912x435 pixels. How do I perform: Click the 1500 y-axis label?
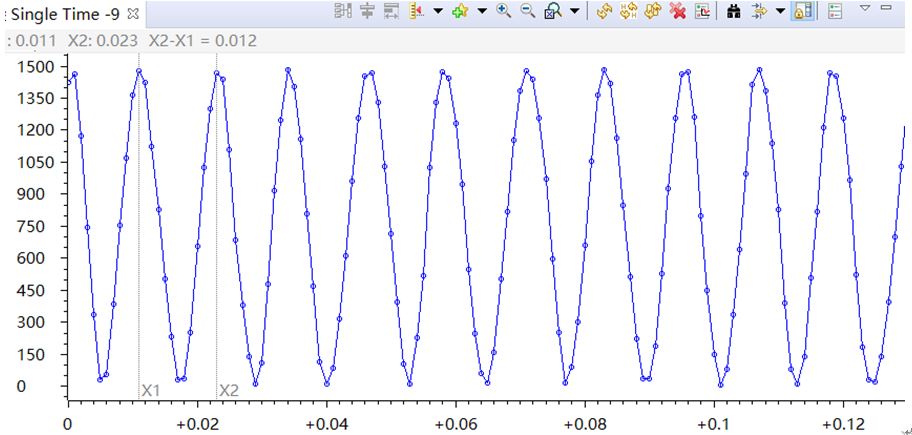point(36,67)
